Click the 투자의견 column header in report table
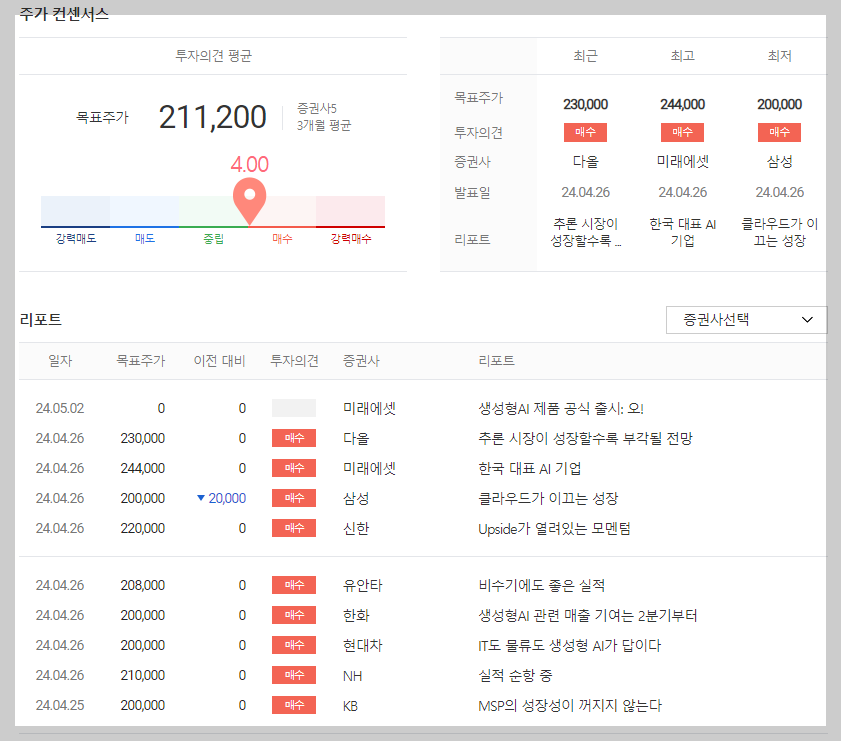This screenshot has width=841, height=741. (x=294, y=361)
